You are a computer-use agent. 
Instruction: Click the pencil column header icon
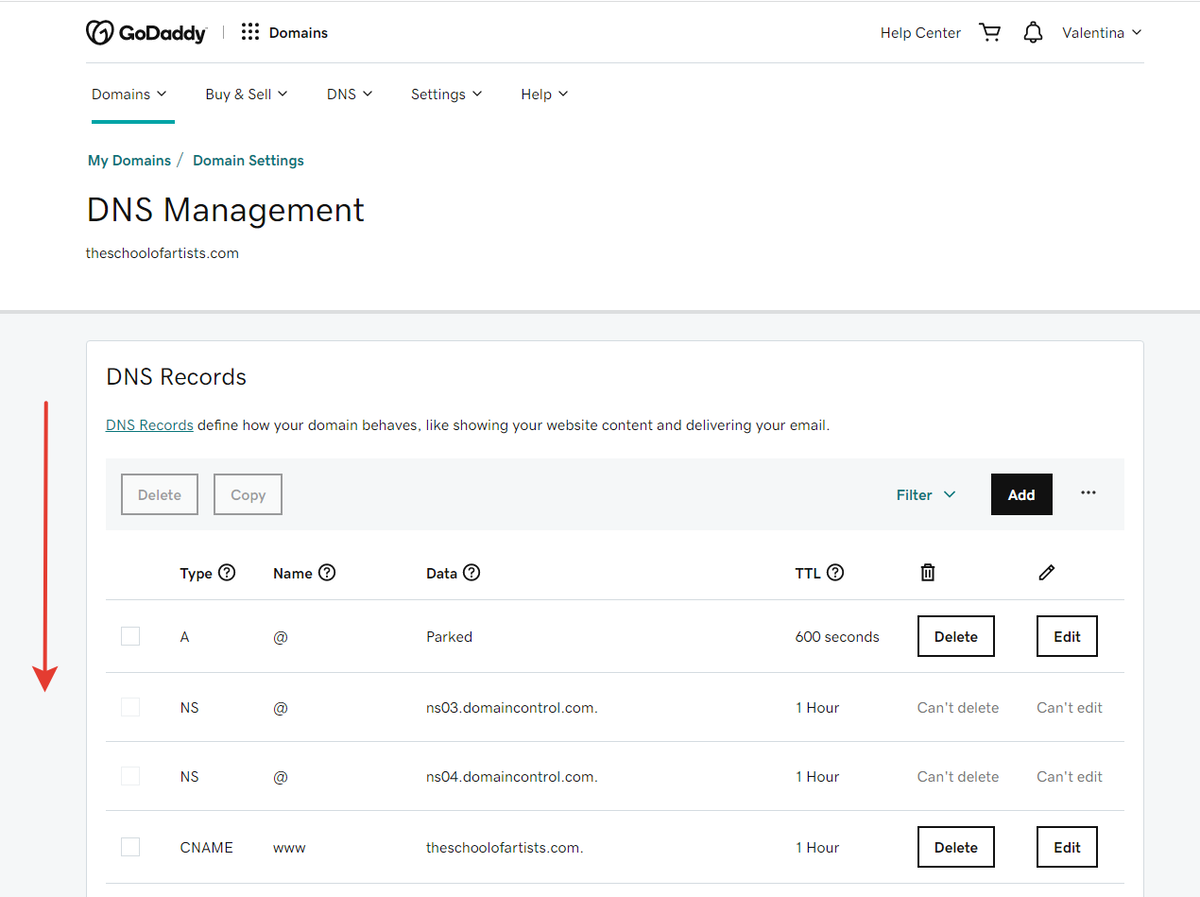click(x=1047, y=573)
